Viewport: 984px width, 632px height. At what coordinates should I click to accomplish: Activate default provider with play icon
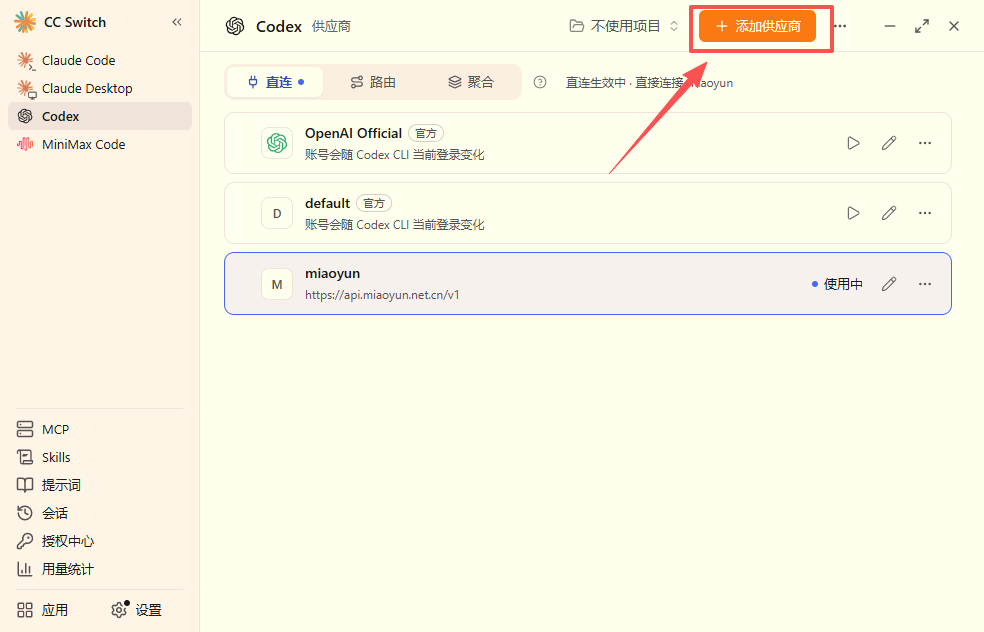point(853,213)
